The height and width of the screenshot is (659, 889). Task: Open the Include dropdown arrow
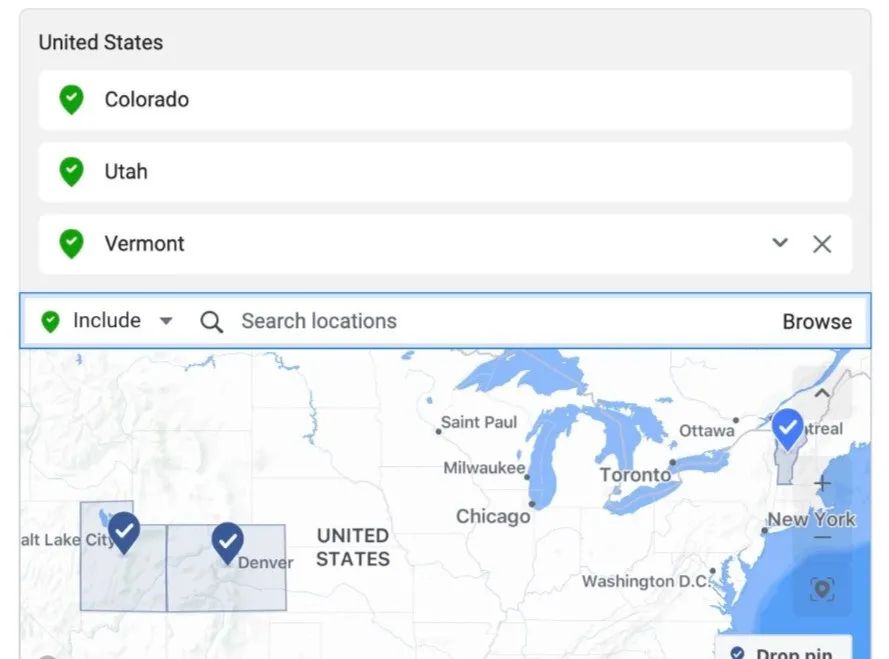pyautogui.click(x=166, y=321)
